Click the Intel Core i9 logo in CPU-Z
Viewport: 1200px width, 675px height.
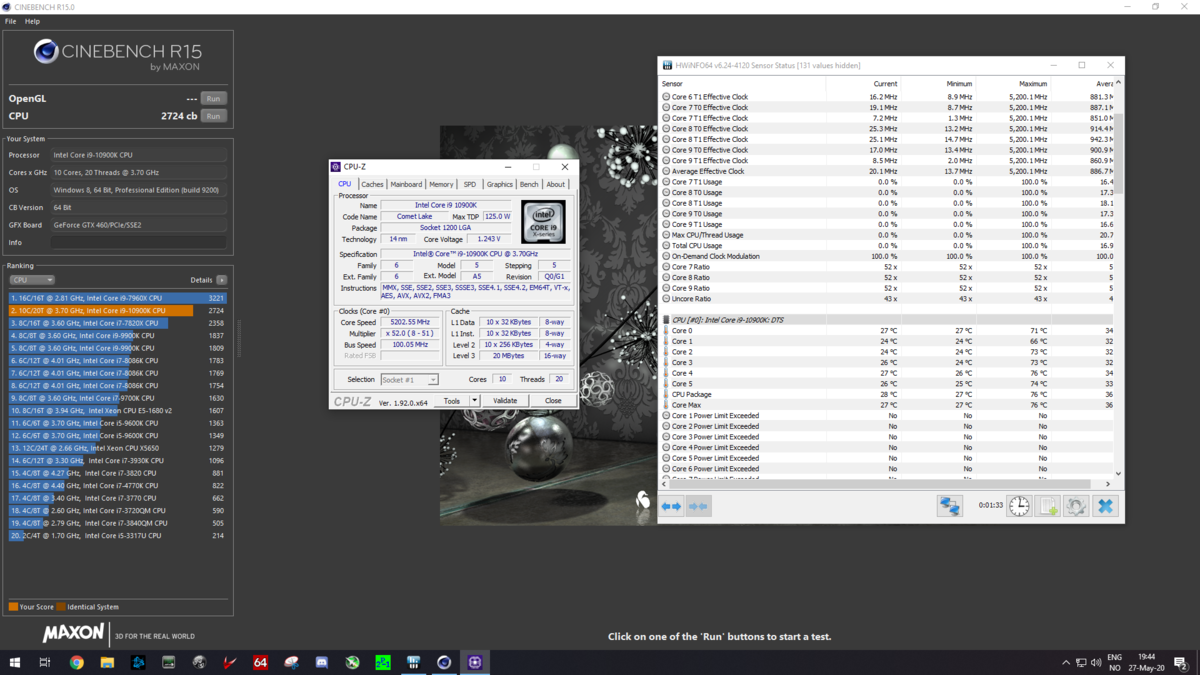pyautogui.click(x=542, y=222)
